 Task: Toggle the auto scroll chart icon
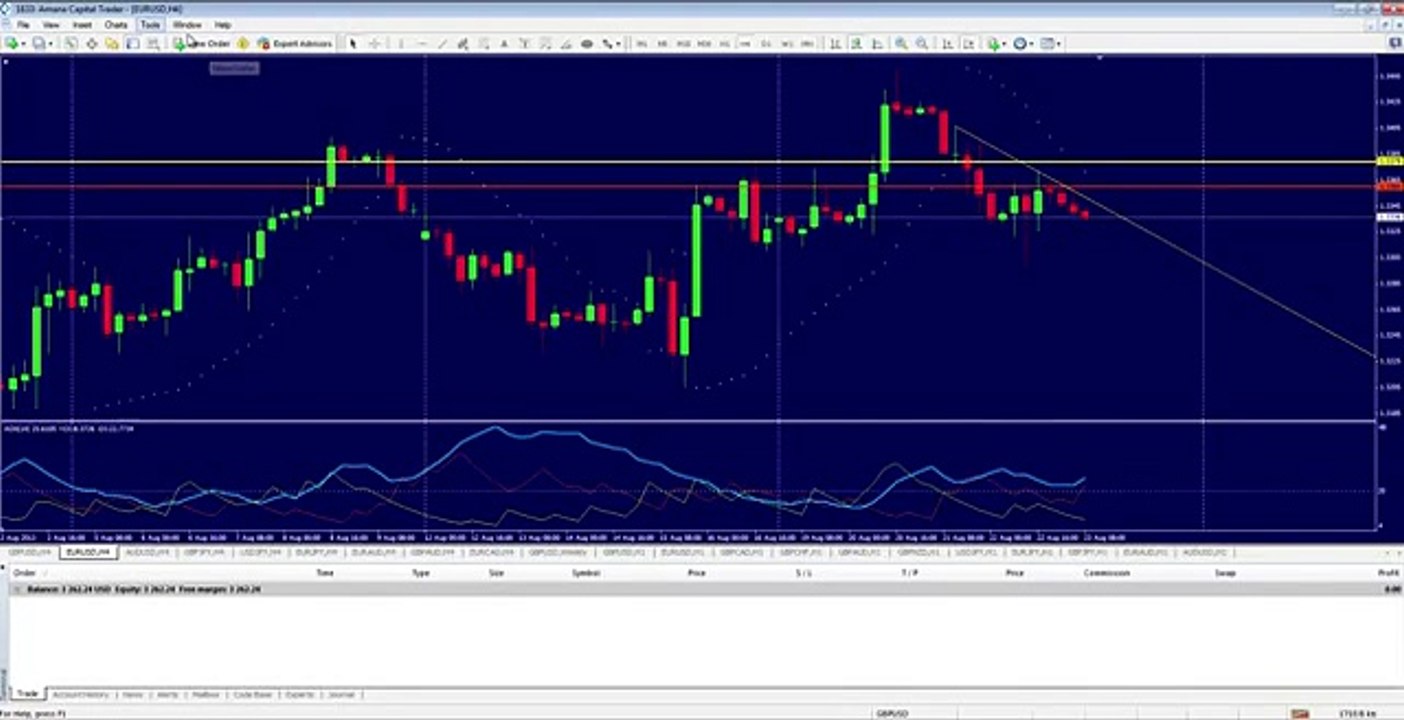(947, 43)
